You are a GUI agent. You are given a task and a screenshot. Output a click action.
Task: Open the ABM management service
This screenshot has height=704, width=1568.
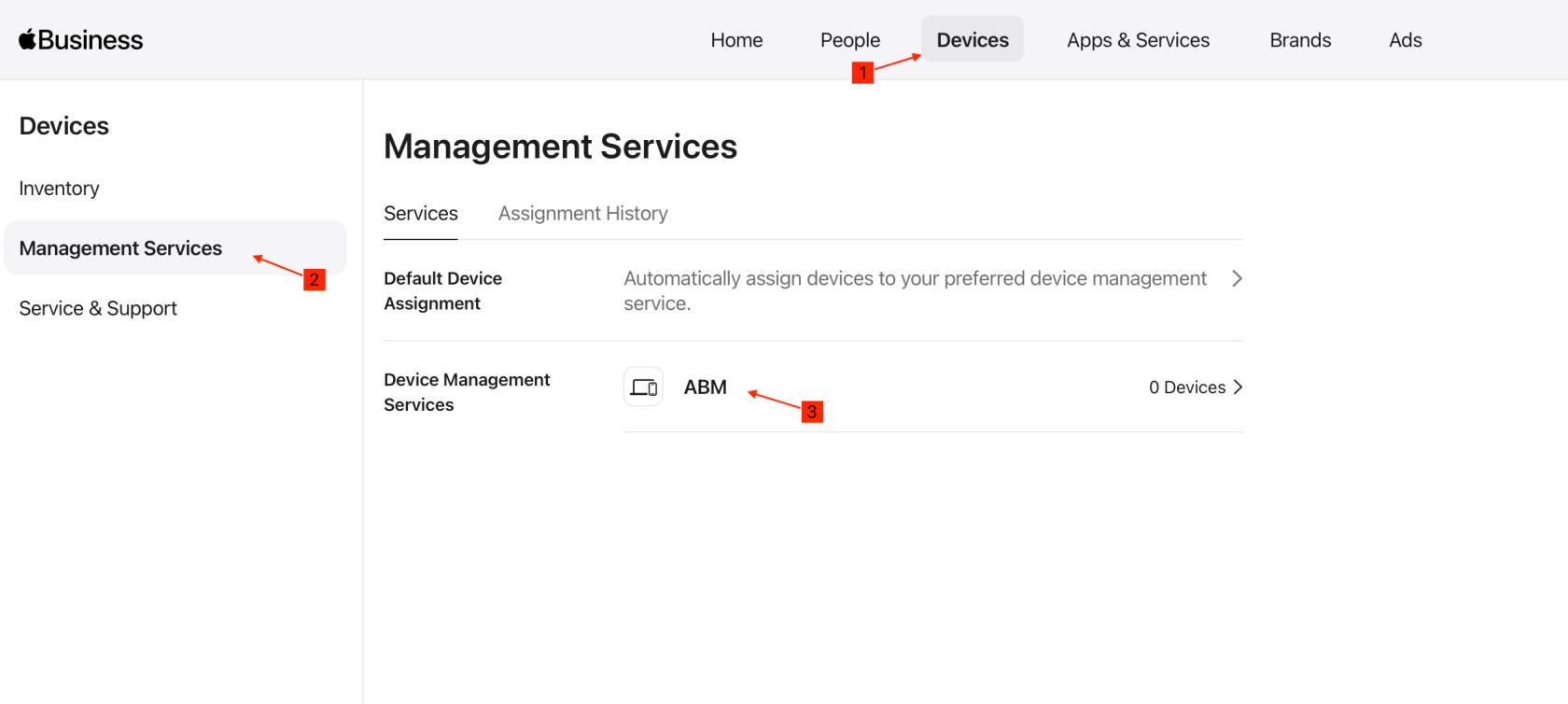coord(705,387)
